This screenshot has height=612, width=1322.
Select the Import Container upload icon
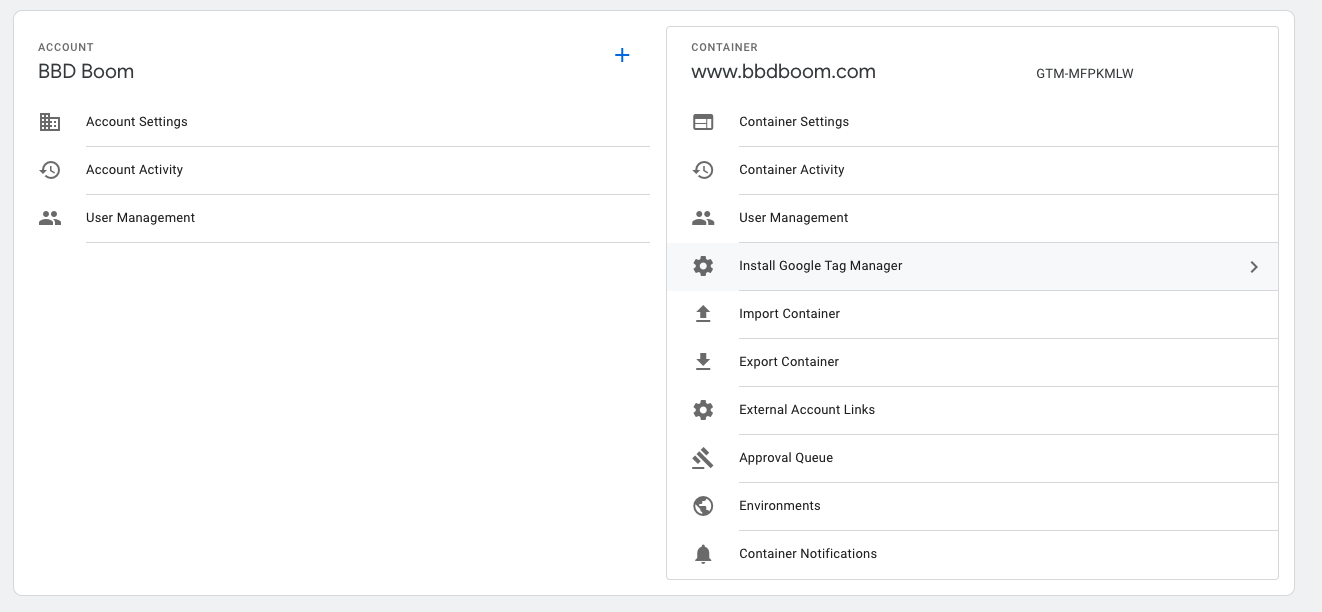[703, 314]
